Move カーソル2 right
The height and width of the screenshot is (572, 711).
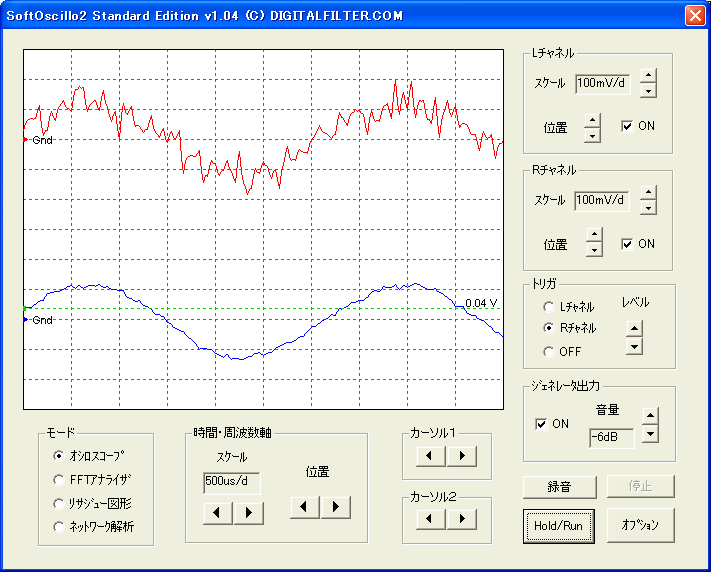click(462, 519)
